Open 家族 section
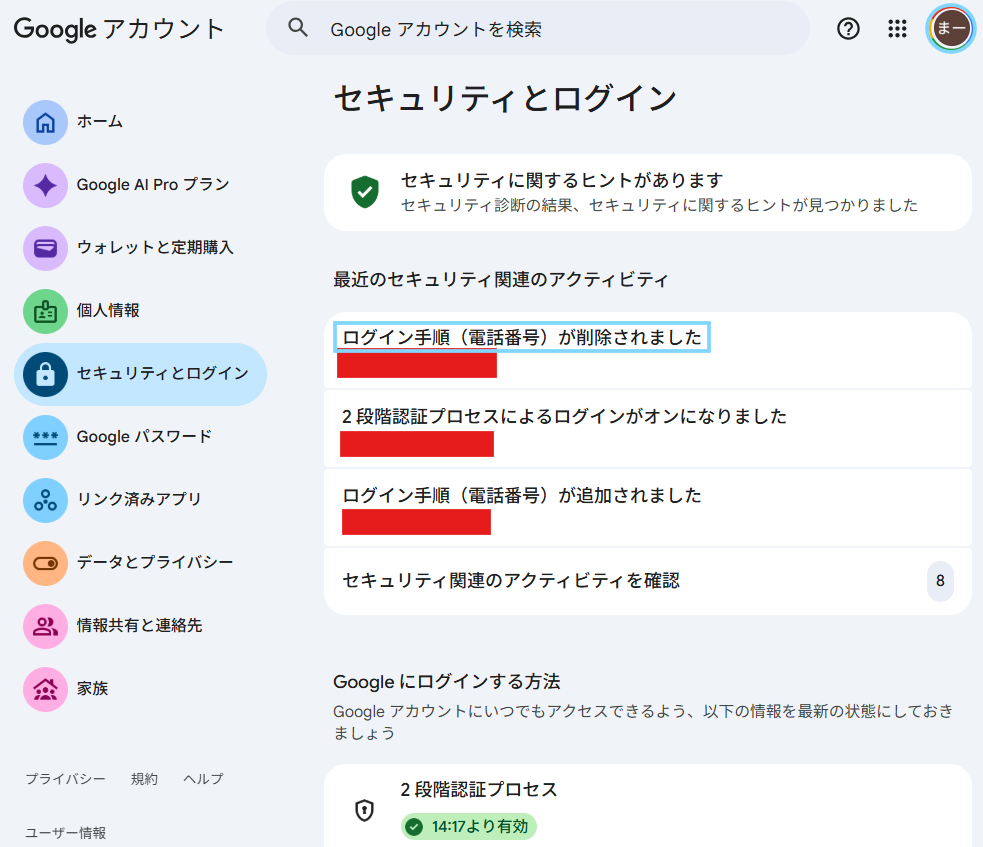 click(x=140, y=689)
